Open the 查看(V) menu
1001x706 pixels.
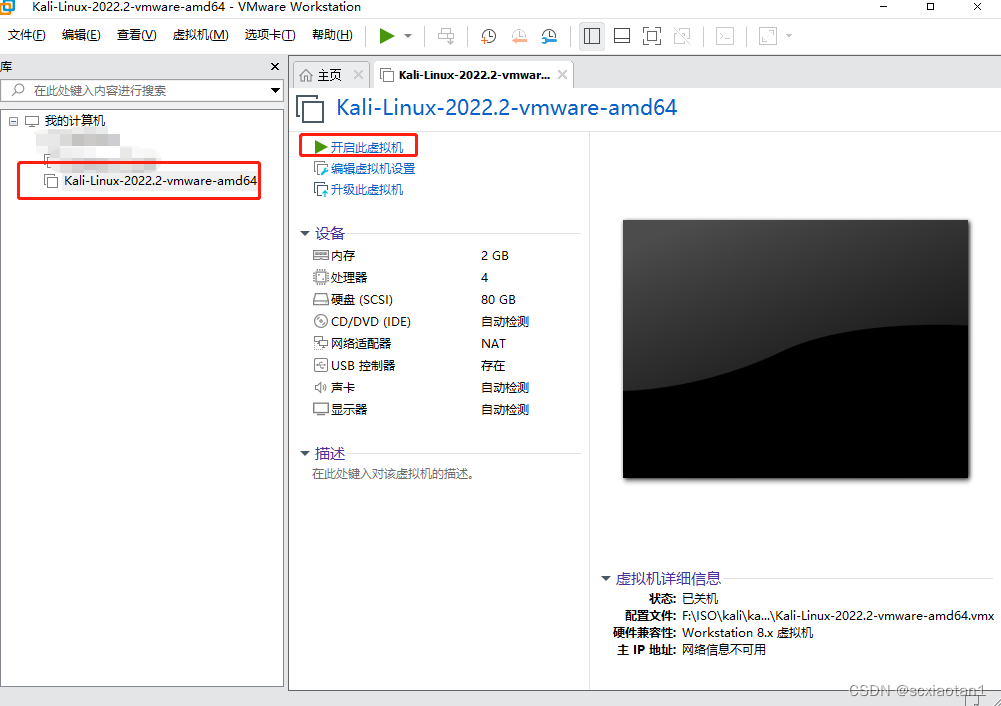click(x=137, y=35)
